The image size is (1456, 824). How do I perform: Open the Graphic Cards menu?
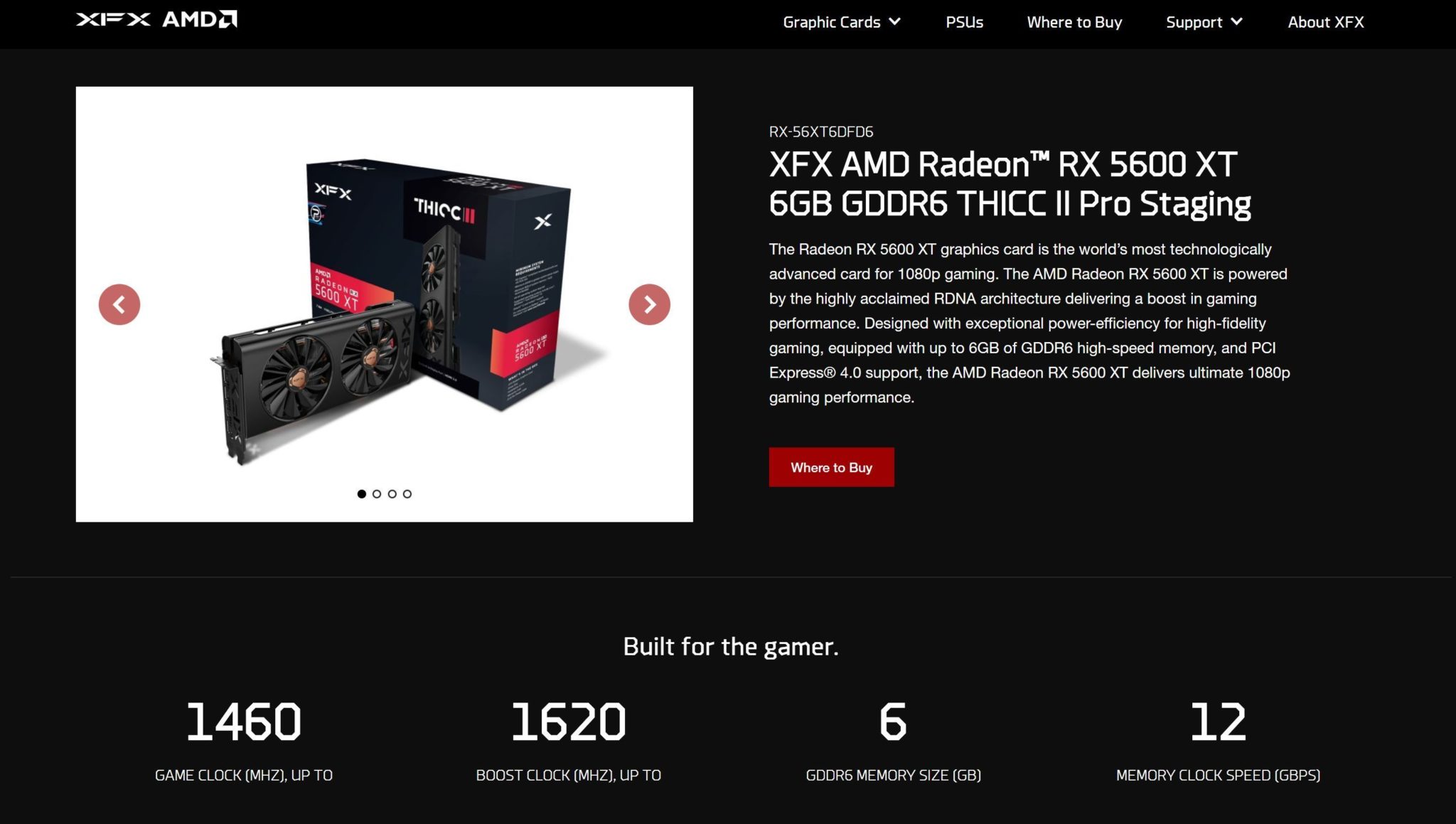click(x=831, y=22)
